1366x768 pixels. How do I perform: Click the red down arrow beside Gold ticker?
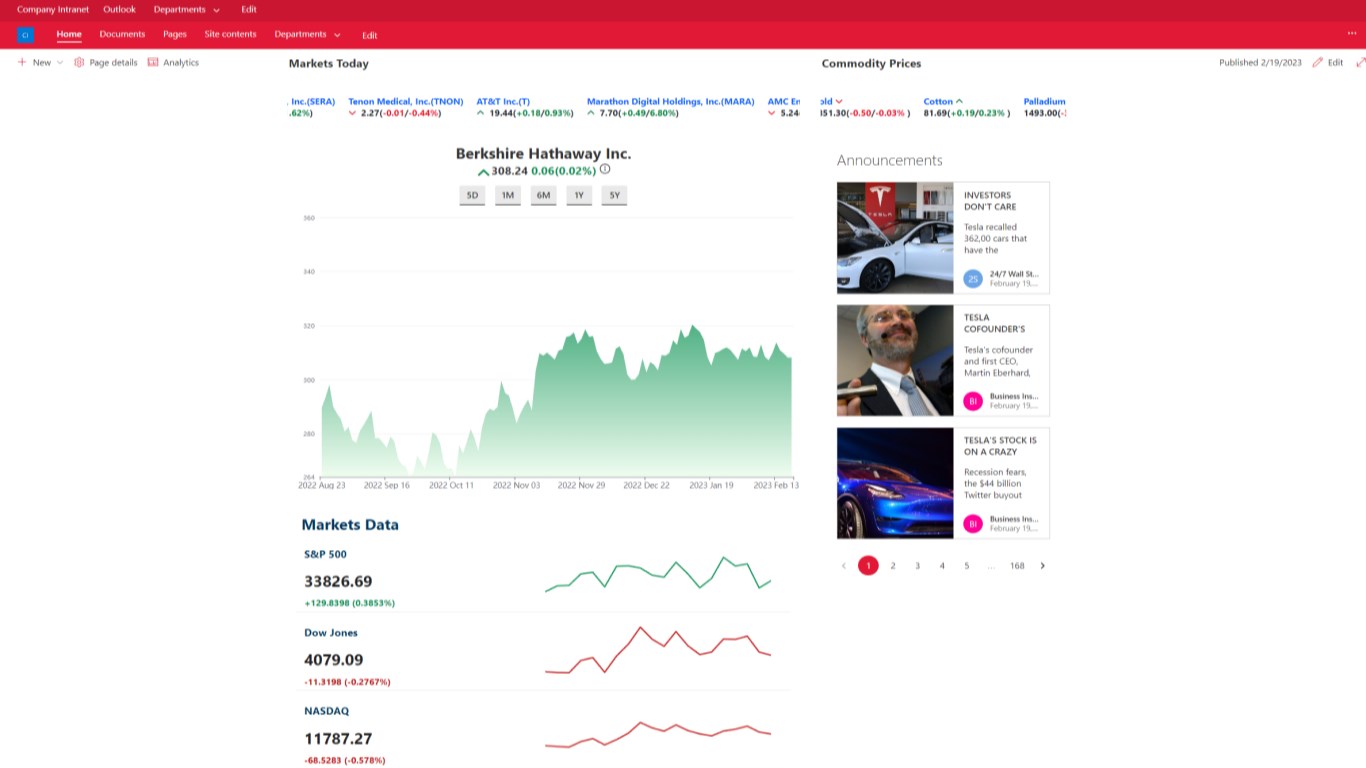[839, 102]
